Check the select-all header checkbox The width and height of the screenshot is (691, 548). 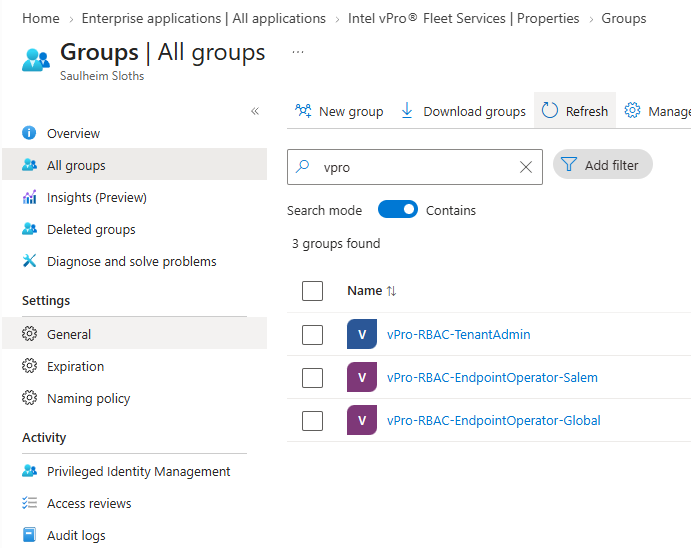(312, 291)
